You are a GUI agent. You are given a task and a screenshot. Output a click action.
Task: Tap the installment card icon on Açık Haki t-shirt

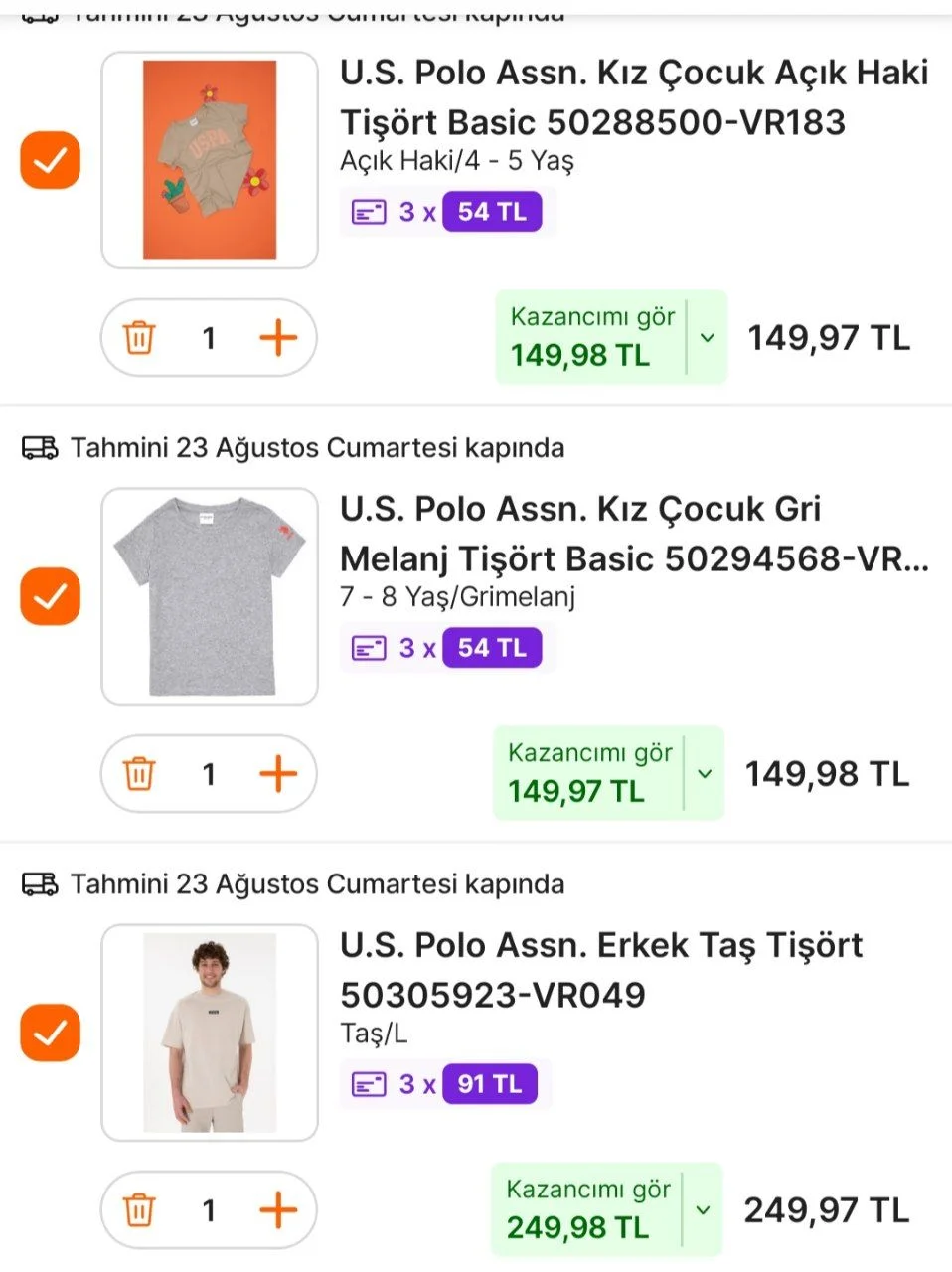pyautogui.click(x=369, y=212)
